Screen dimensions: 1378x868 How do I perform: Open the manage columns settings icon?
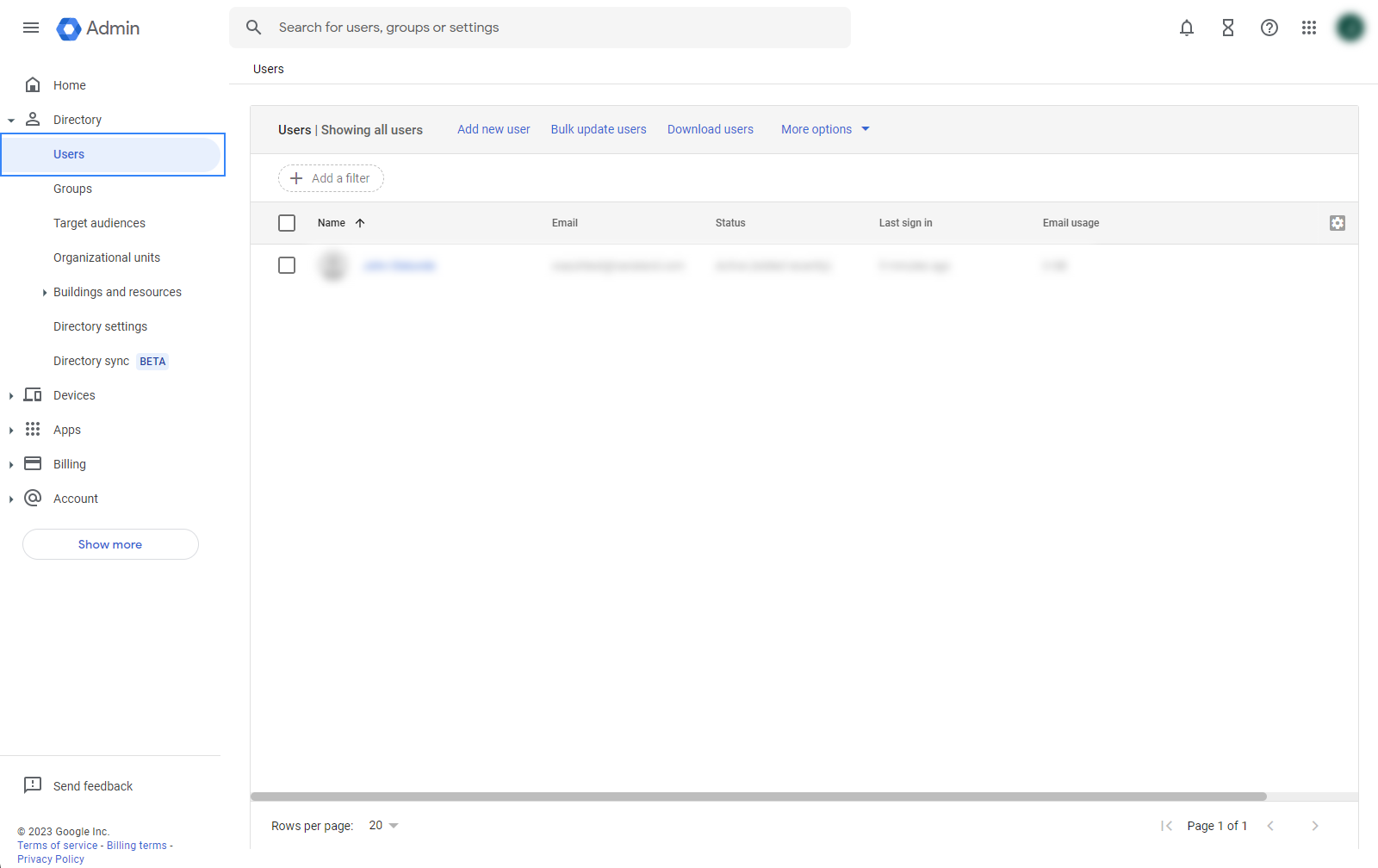coord(1337,223)
